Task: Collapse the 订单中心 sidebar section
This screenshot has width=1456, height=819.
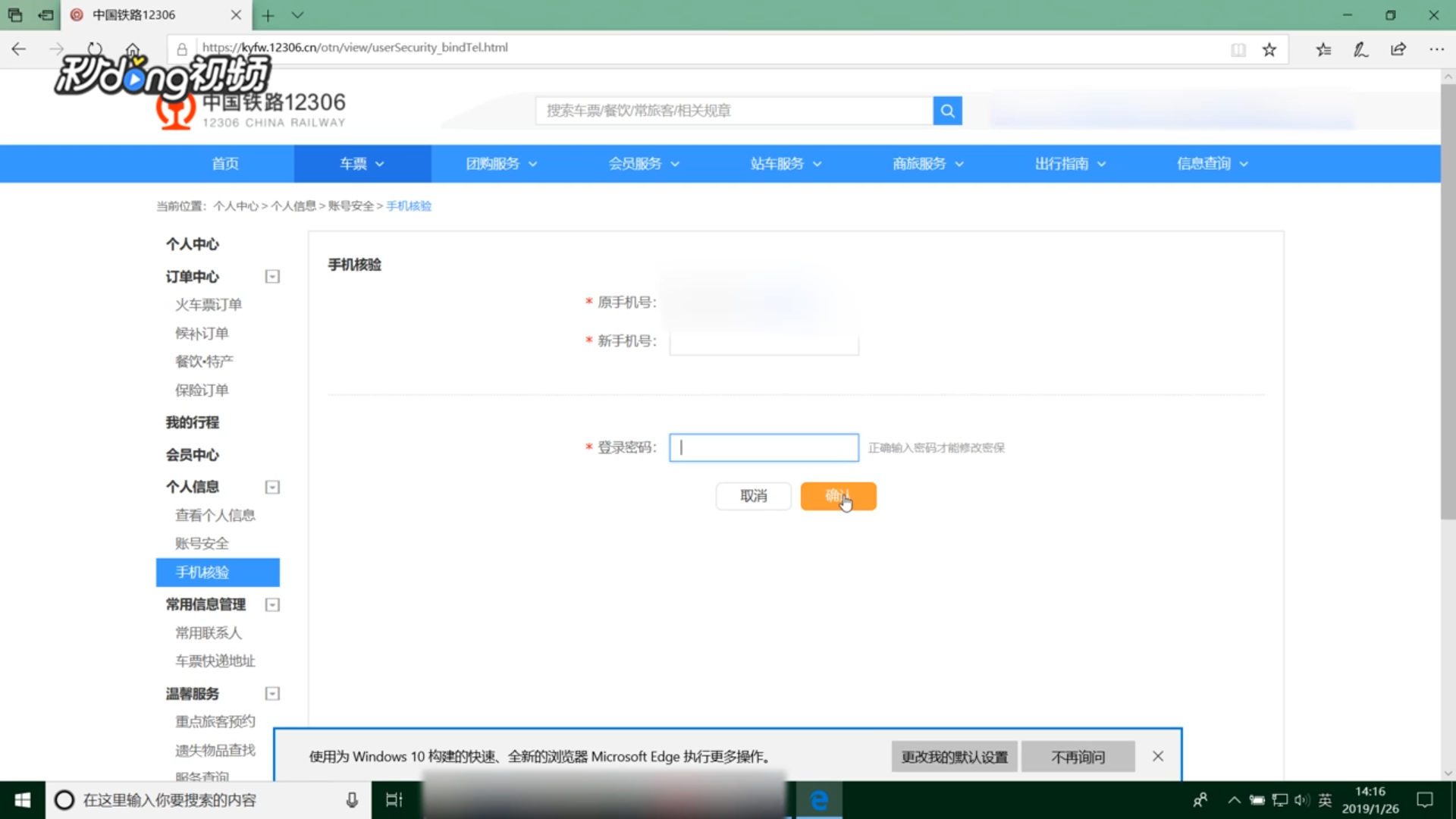Action: point(272,276)
